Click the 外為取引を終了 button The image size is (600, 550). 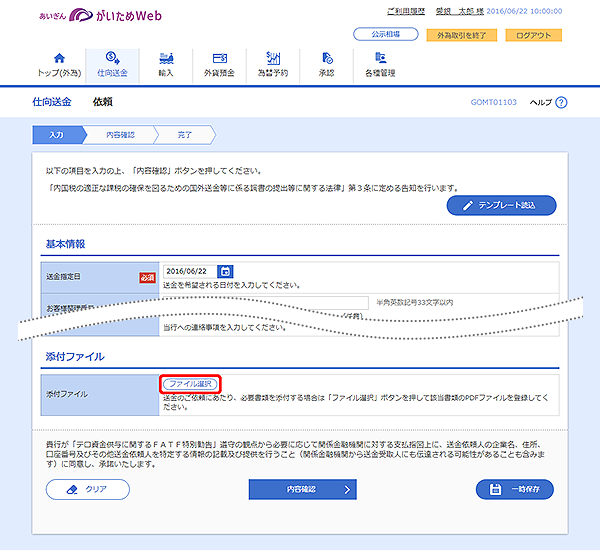coord(461,35)
